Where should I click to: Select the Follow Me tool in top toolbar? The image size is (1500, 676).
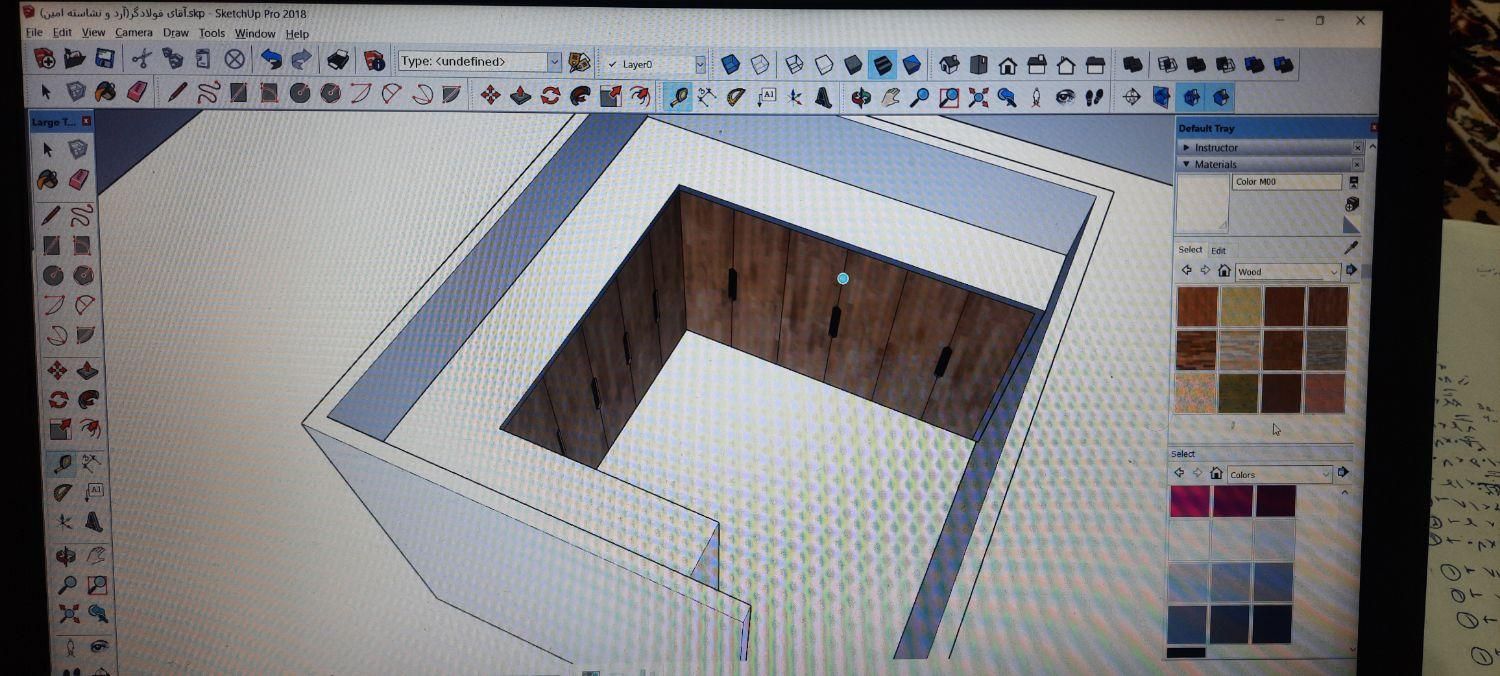pyautogui.click(x=580, y=96)
